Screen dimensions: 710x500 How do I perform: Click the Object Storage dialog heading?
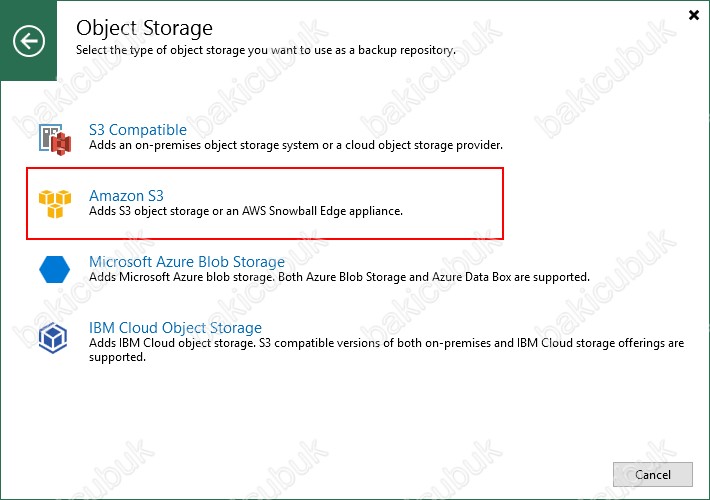point(144,26)
